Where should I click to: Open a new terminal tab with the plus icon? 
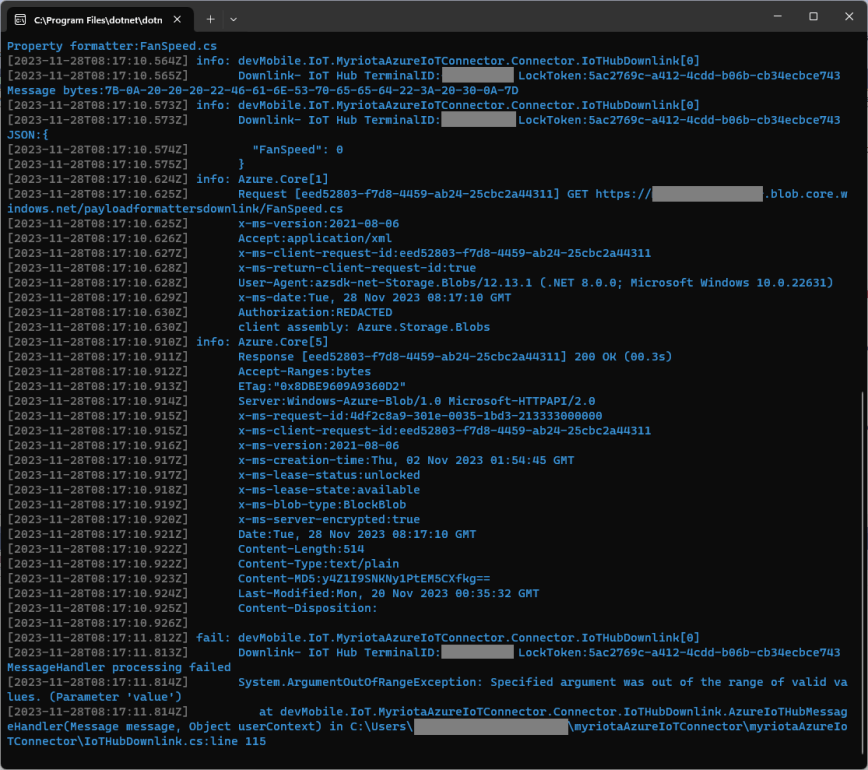211,18
